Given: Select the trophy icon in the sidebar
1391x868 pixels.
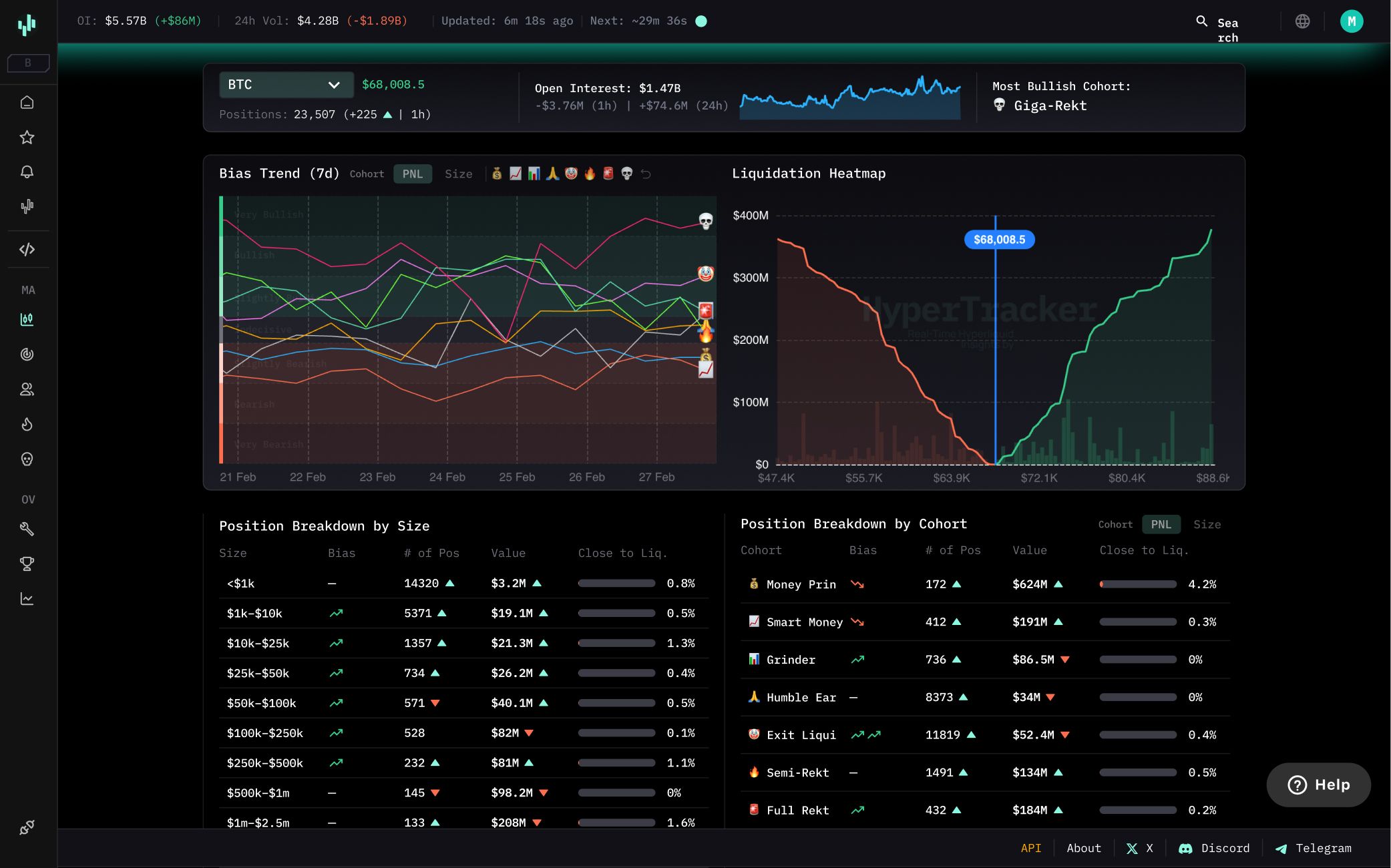Looking at the screenshot, I should [x=27, y=564].
